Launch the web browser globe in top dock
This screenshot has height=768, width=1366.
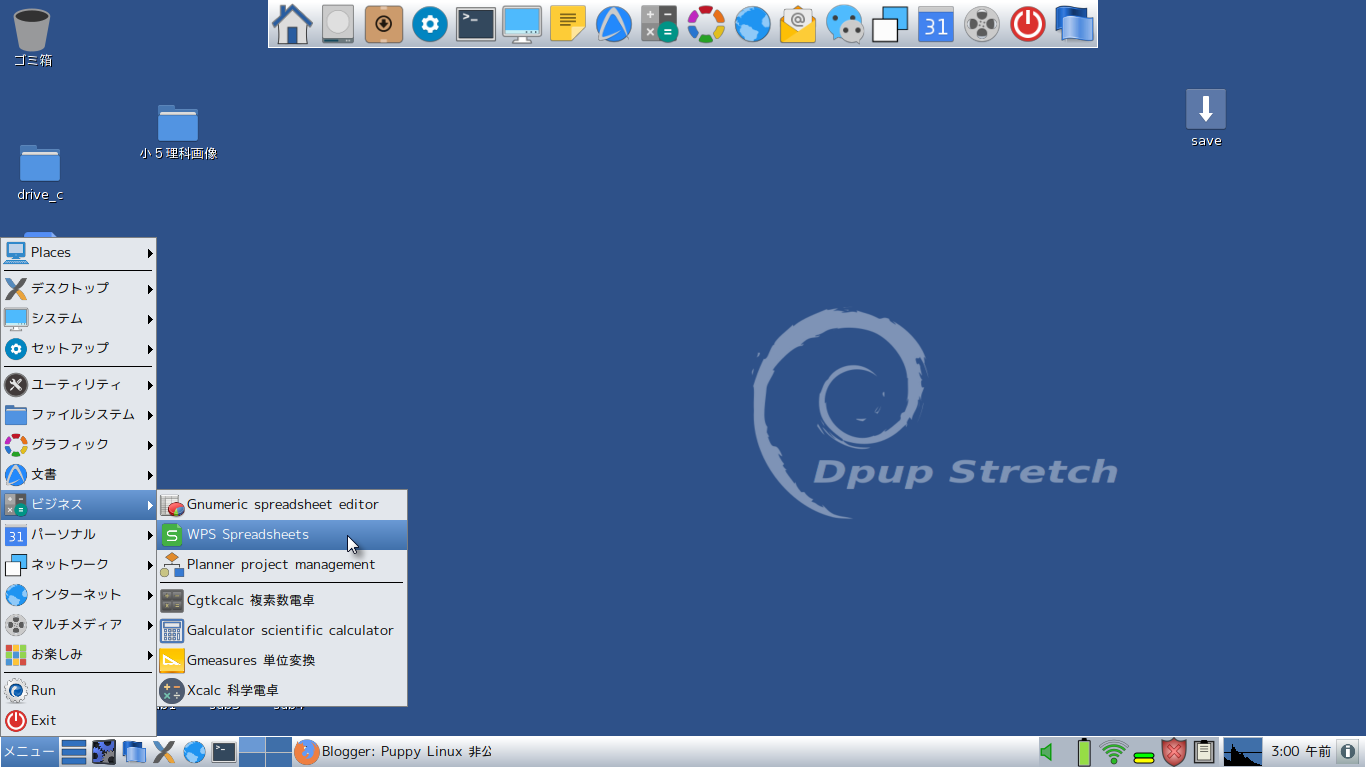752,24
